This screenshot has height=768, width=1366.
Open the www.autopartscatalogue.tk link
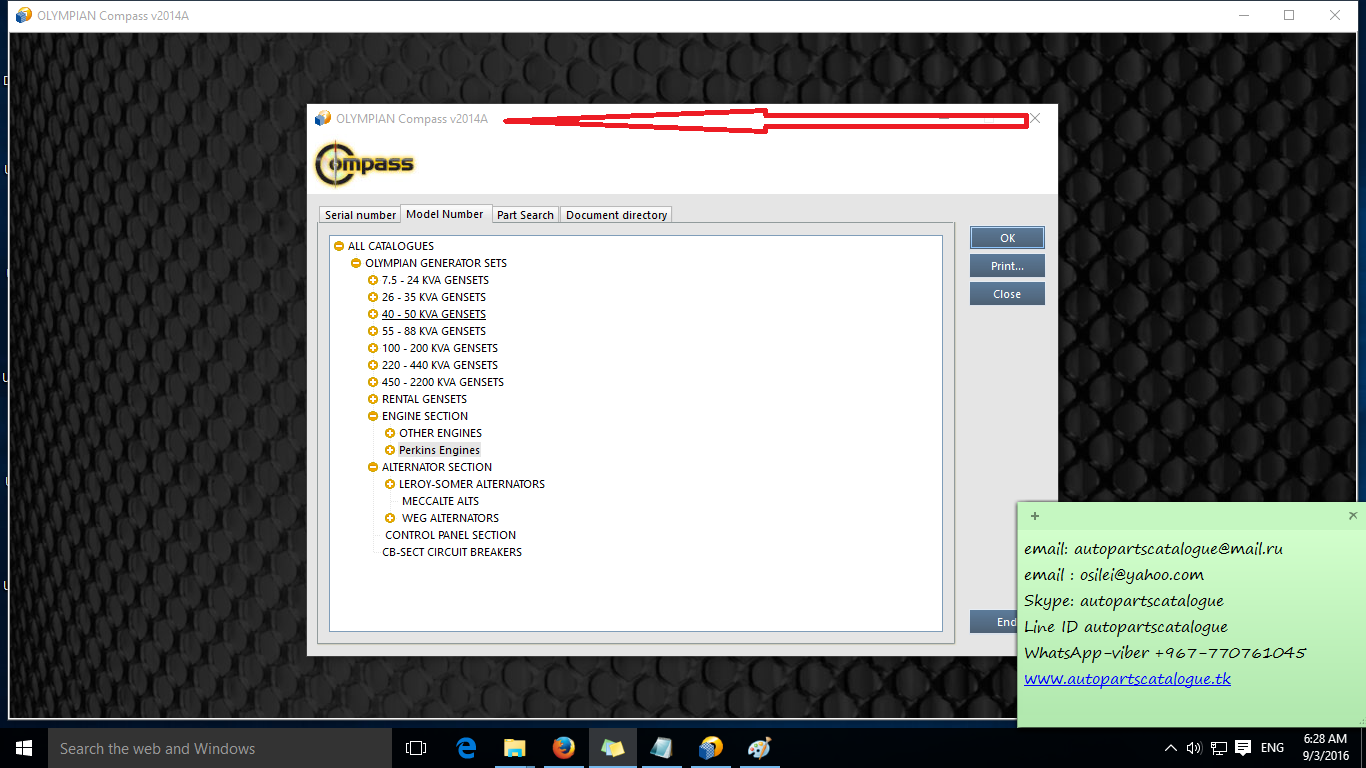click(1127, 679)
